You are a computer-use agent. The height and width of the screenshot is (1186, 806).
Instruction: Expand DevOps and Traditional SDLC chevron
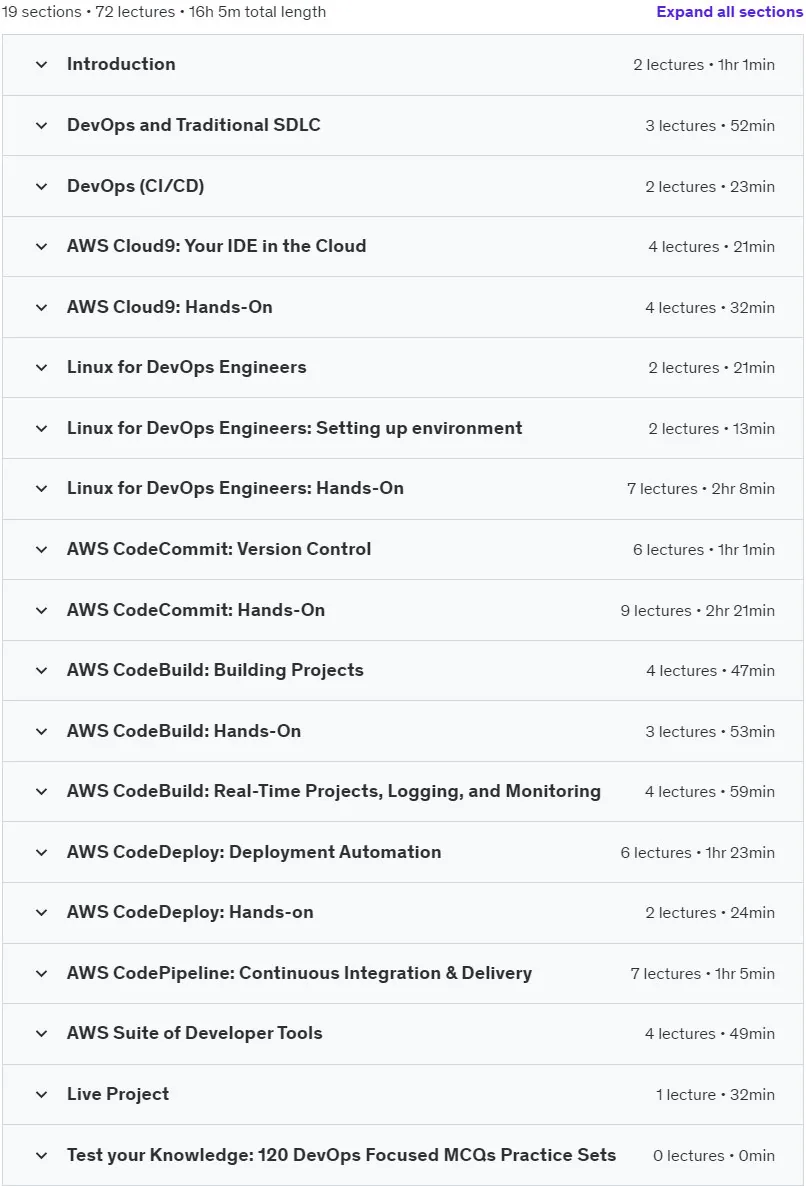42,126
